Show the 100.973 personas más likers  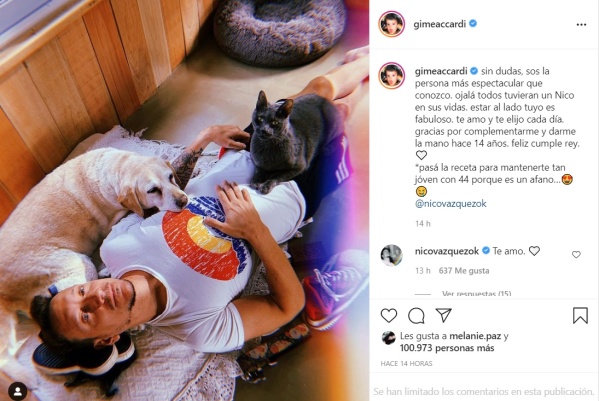coord(447,348)
